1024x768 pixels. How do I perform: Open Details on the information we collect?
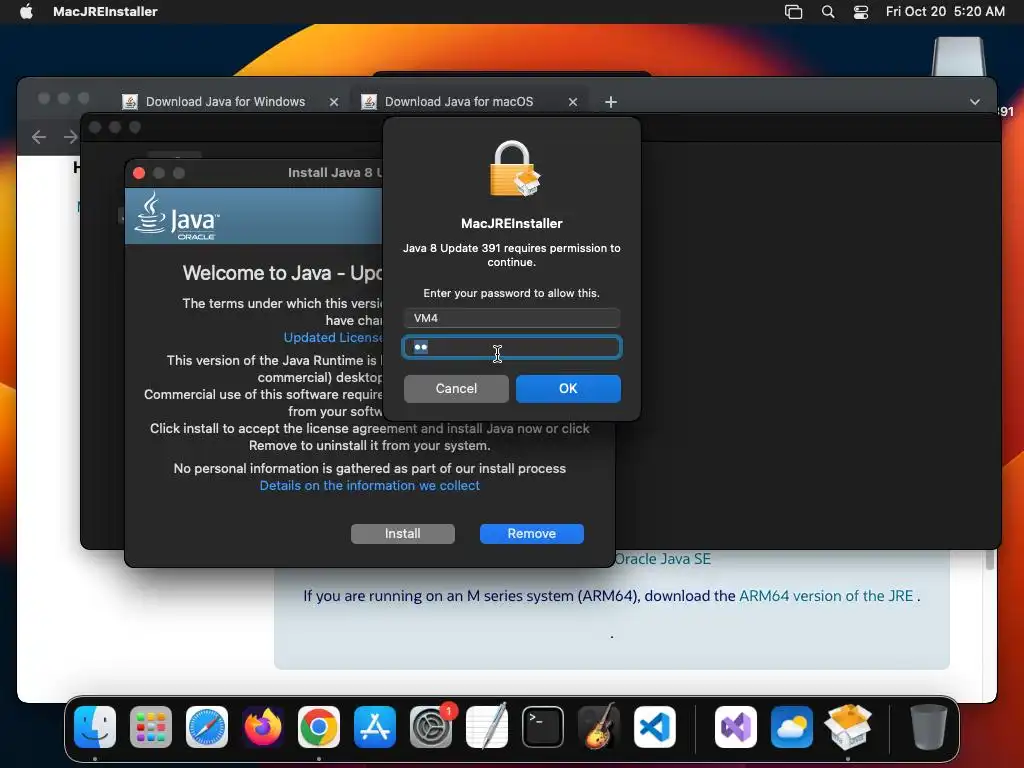tap(370, 485)
